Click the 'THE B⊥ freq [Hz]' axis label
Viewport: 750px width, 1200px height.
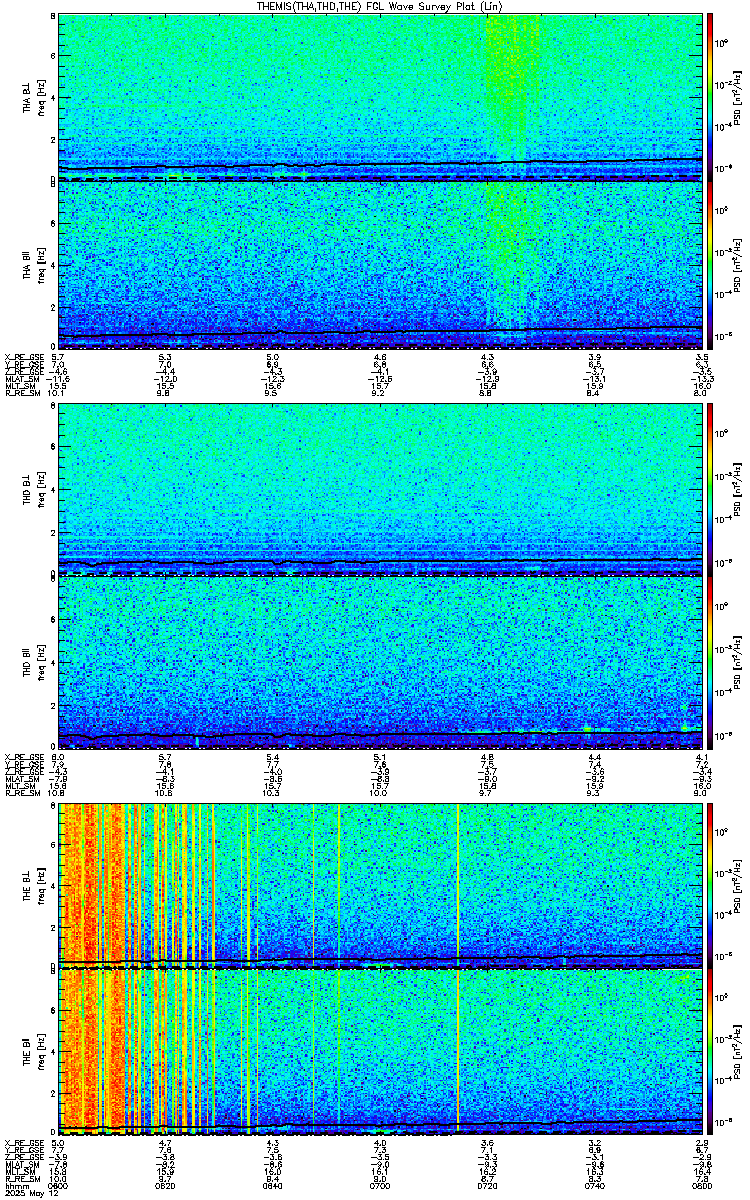[33, 884]
